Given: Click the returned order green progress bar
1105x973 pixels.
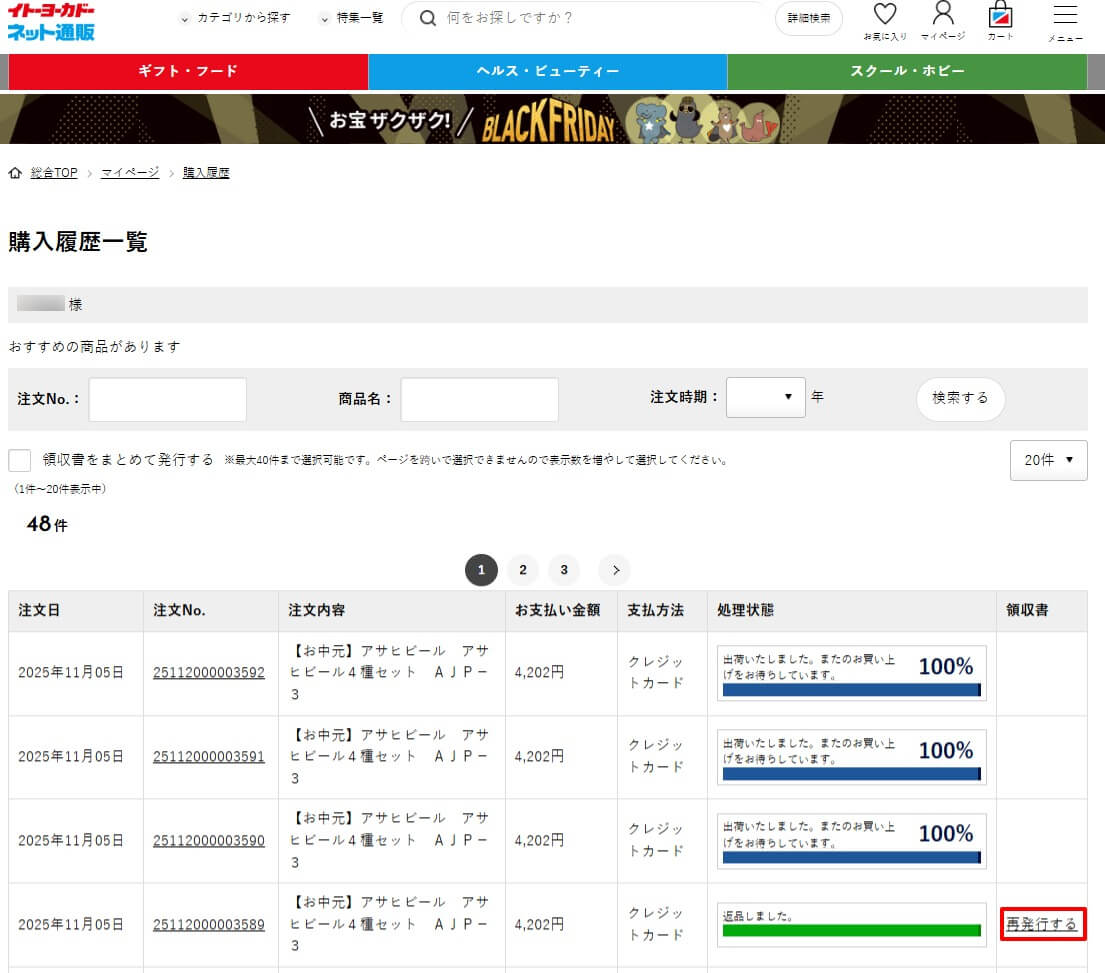Looking at the screenshot, I should tap(852, 931).
